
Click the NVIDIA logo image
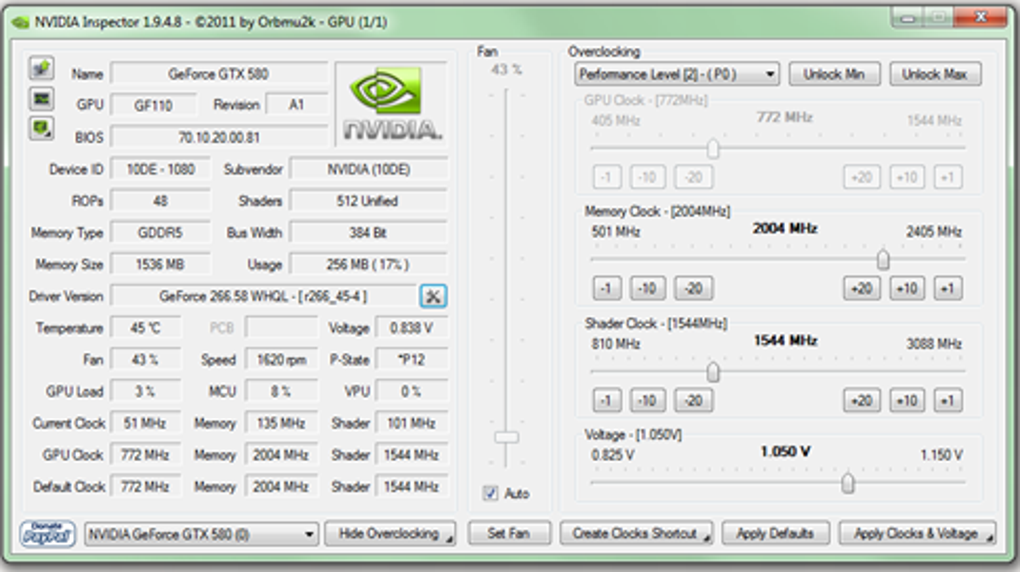(392, 104)
